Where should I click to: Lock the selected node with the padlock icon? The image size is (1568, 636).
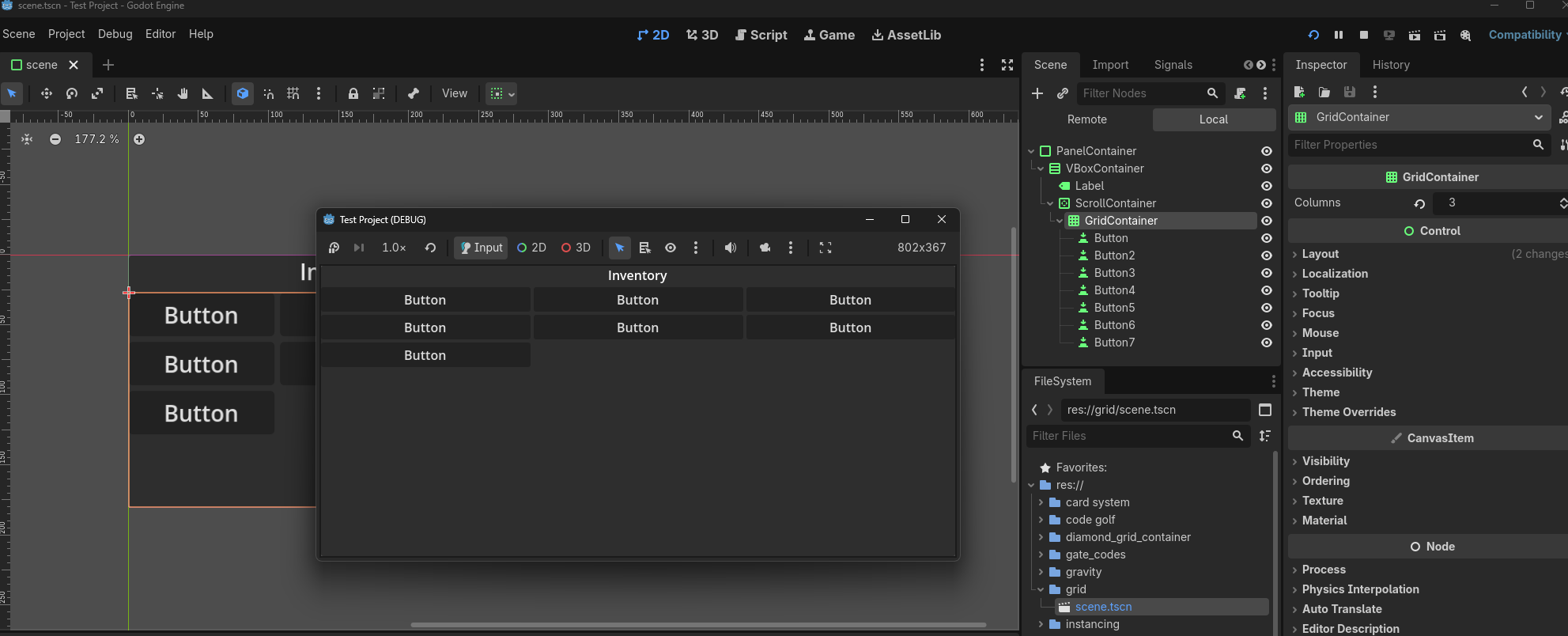pyautogui.click(x=353, y=93)
